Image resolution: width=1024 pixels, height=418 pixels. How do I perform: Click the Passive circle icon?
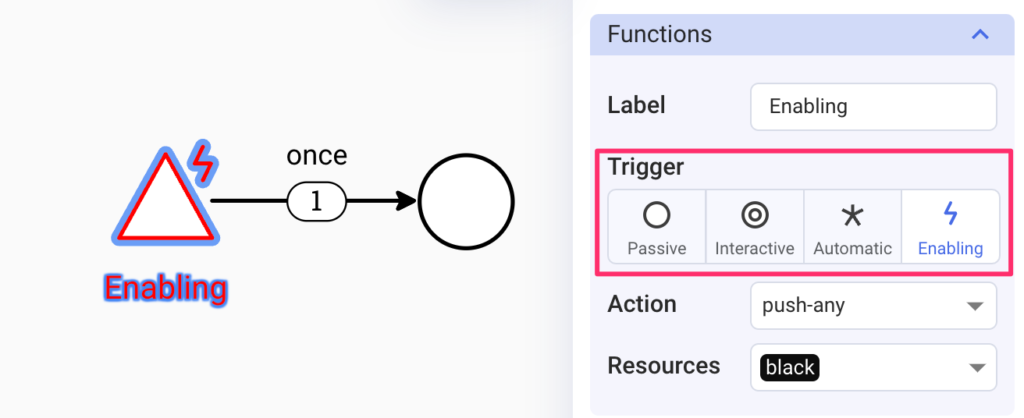[656, 215]
